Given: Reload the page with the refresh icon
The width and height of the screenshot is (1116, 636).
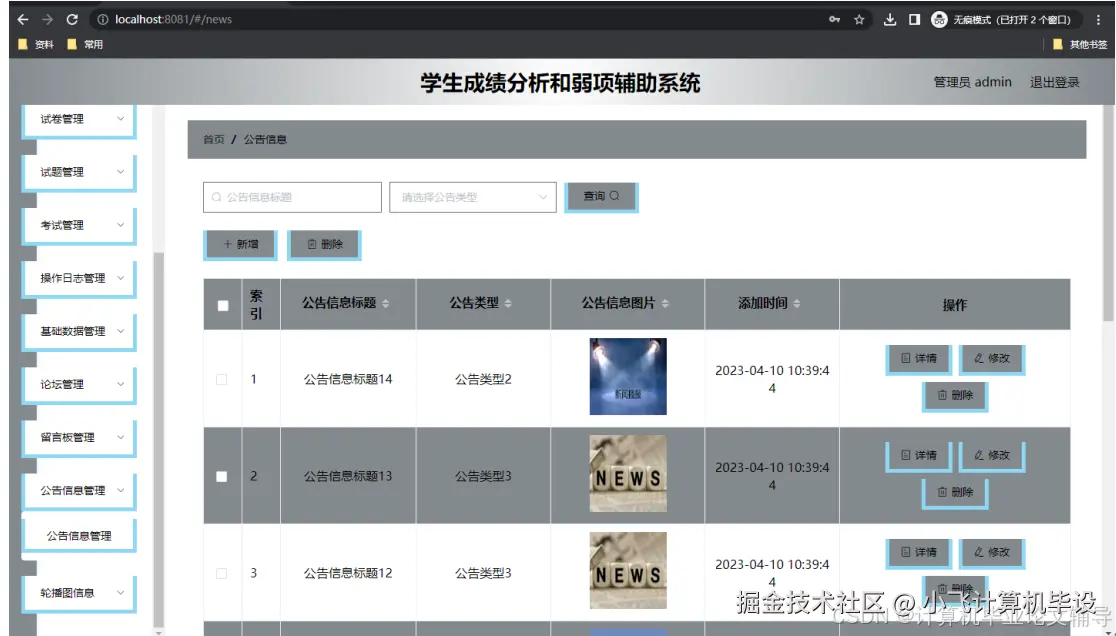Looking at the screenshot, I should click(72, 19).
